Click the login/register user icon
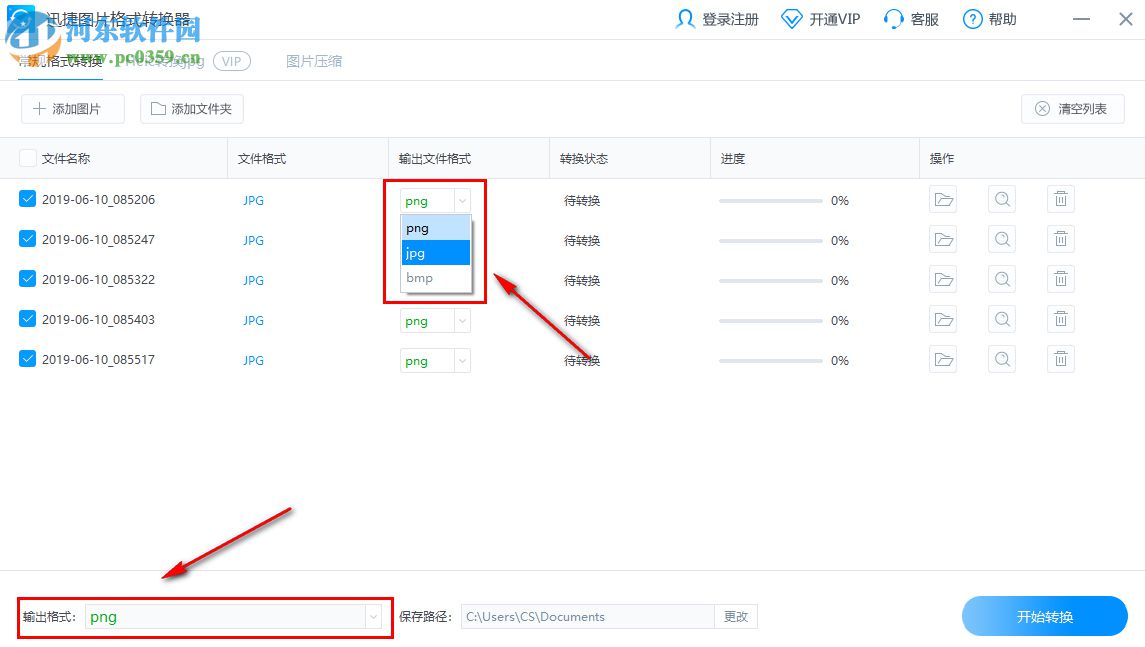 pyautogui.click(x=685, y=19)
